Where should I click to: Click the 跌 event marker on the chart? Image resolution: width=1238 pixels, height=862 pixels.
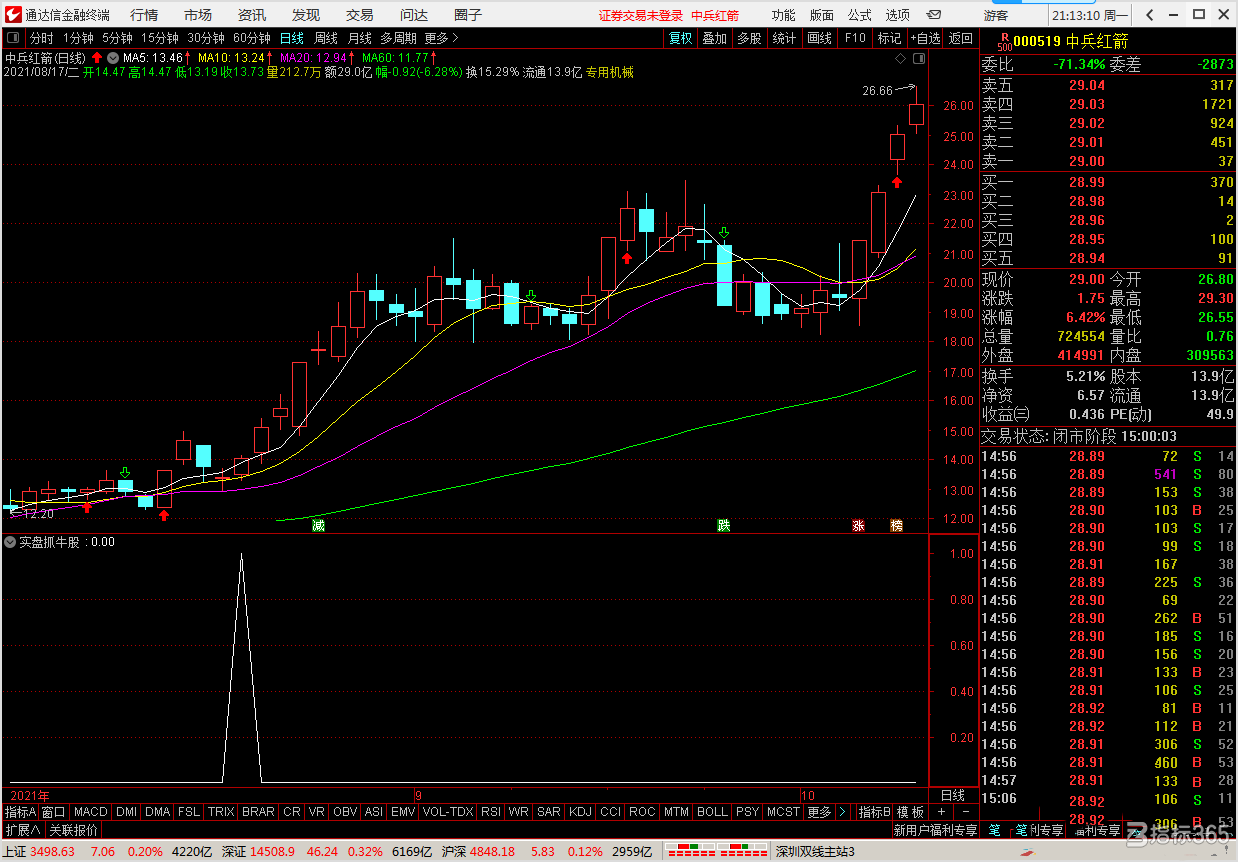click(723, 525)
